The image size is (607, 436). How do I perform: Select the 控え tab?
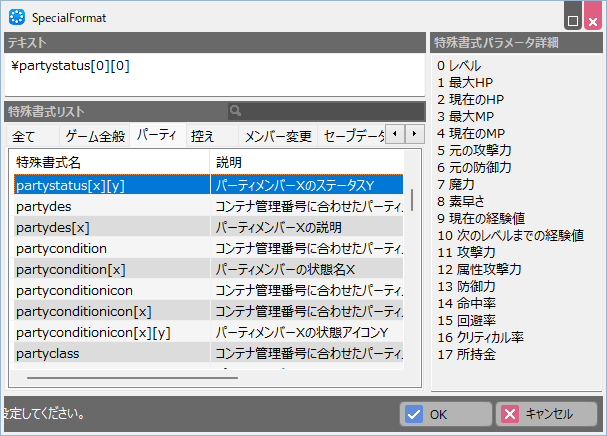click(x=203, y=135)
